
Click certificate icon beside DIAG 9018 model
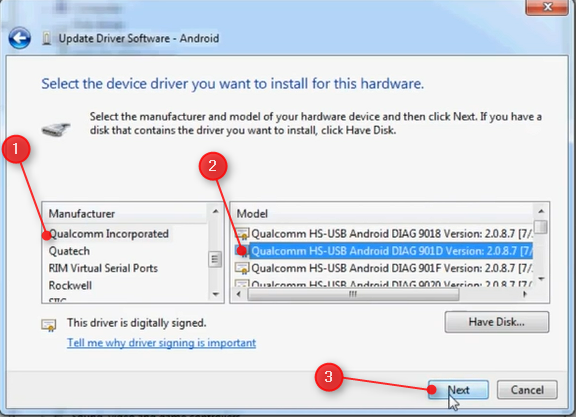(242, 234)
